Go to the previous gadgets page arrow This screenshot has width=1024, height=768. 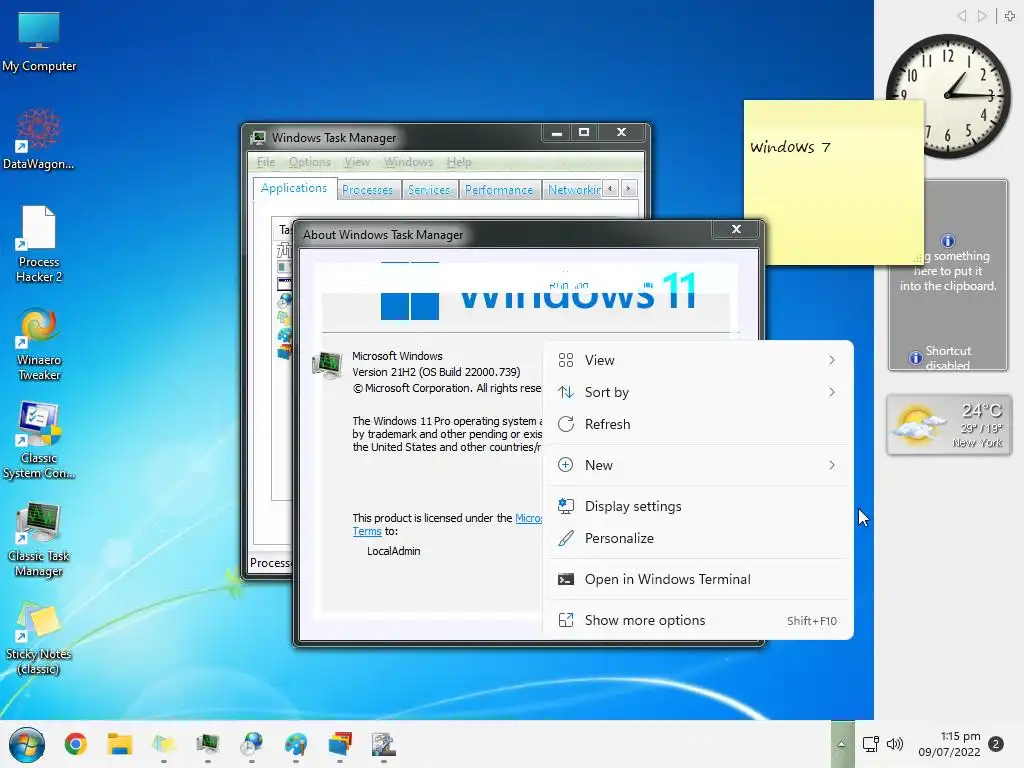[x=961, y=16]
